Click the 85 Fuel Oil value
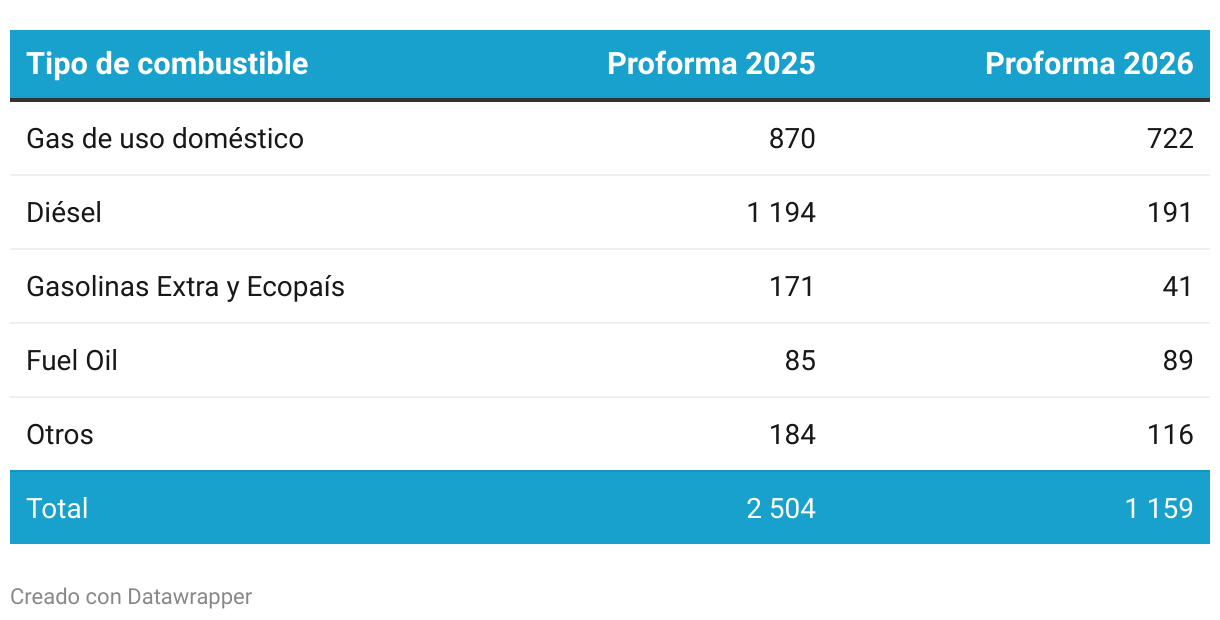 click(800, 360)
